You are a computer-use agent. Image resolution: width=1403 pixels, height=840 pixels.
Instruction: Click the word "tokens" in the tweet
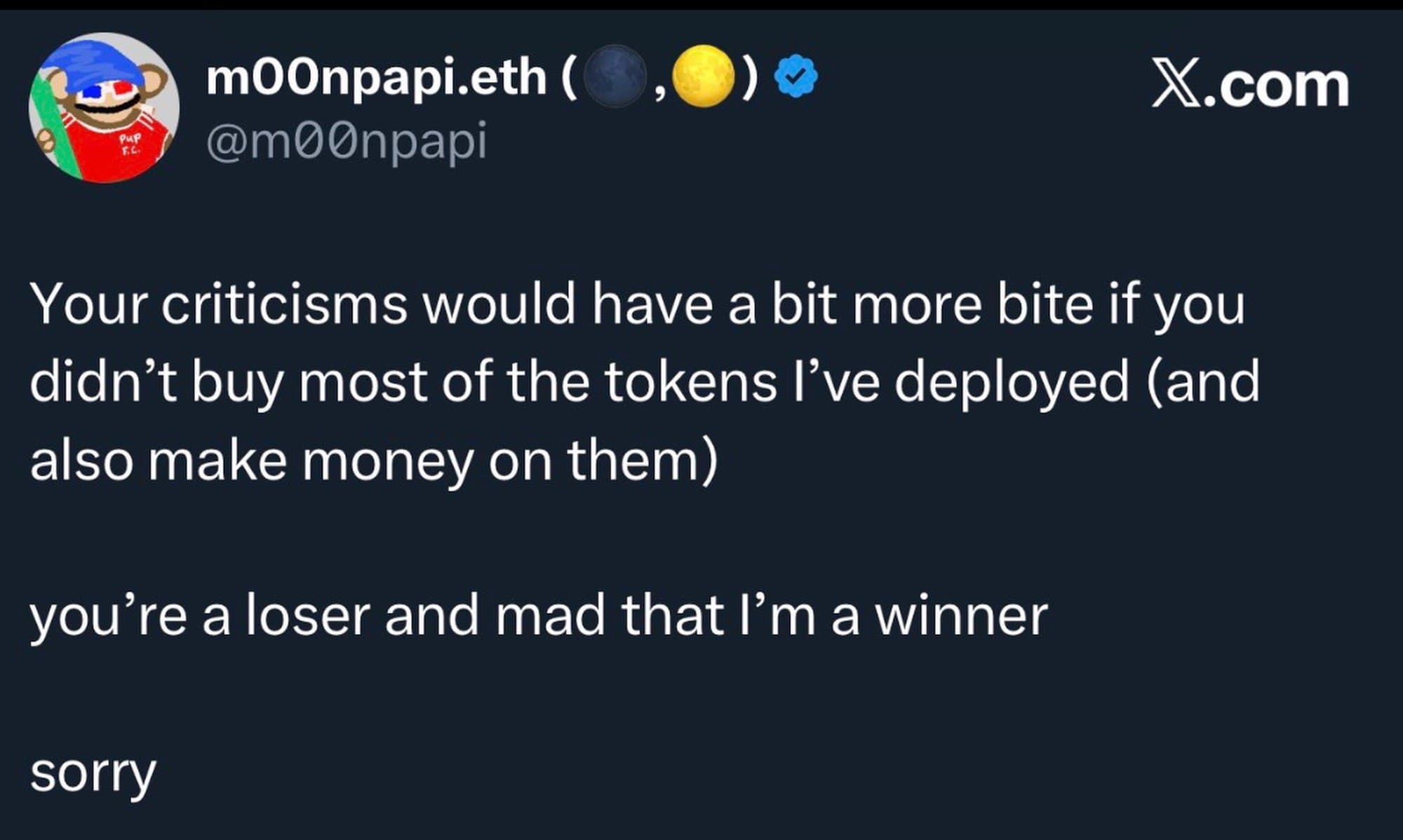(x=690, y=383)
